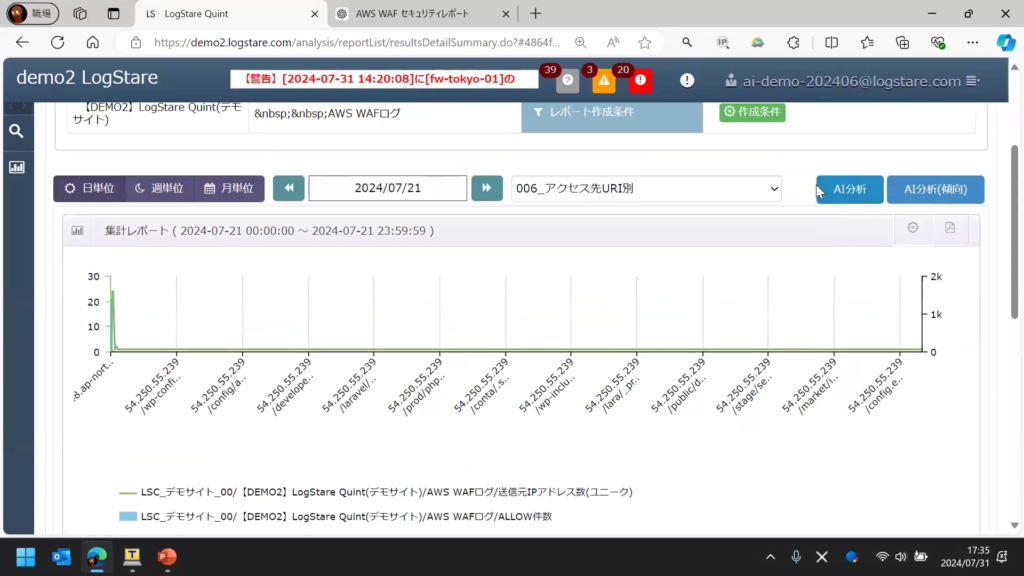Open the red critical alert icon

[x=640, y=81]
